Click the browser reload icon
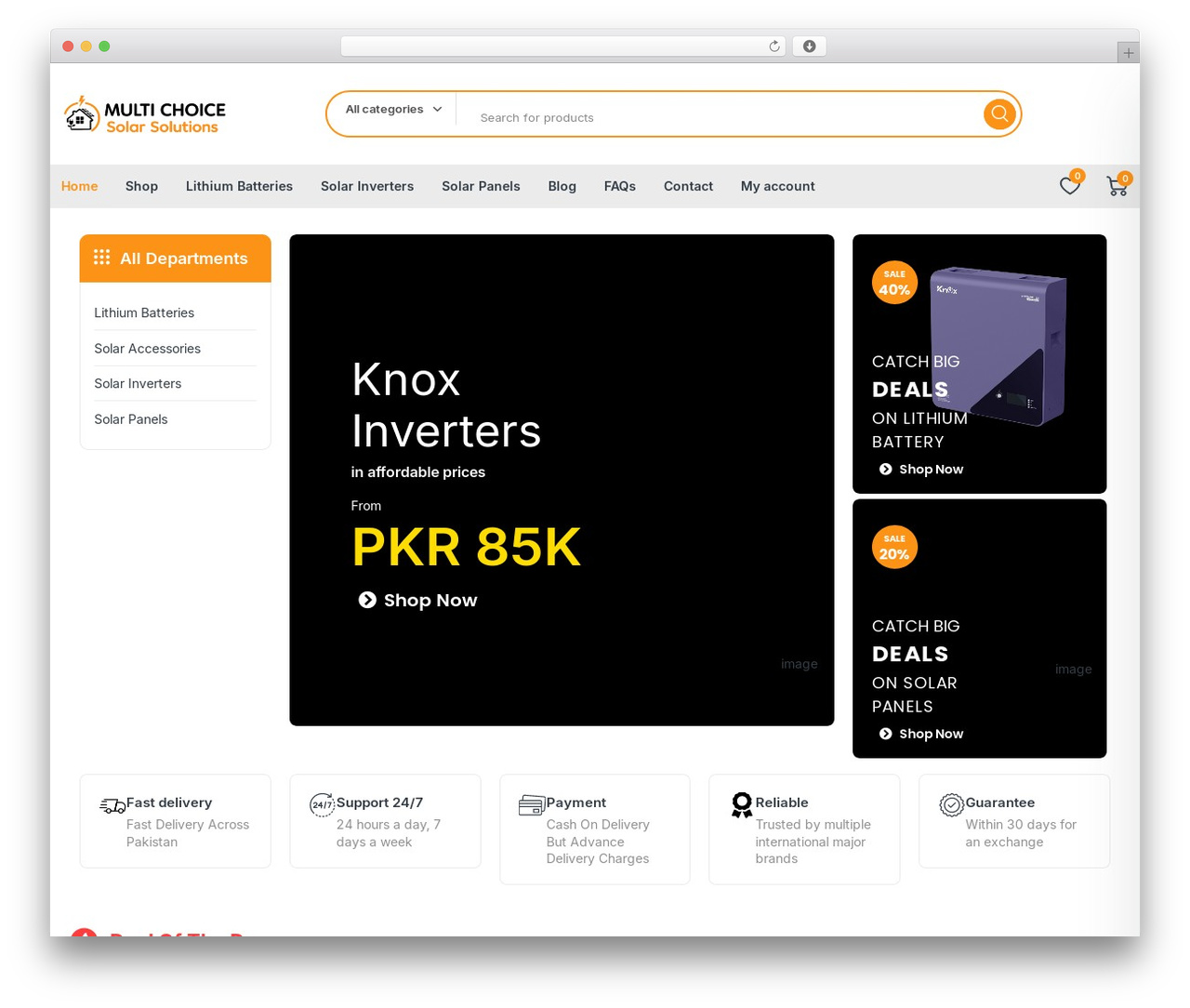The height and width of the screenshot is (1008, 1190). tap(773, 46)
